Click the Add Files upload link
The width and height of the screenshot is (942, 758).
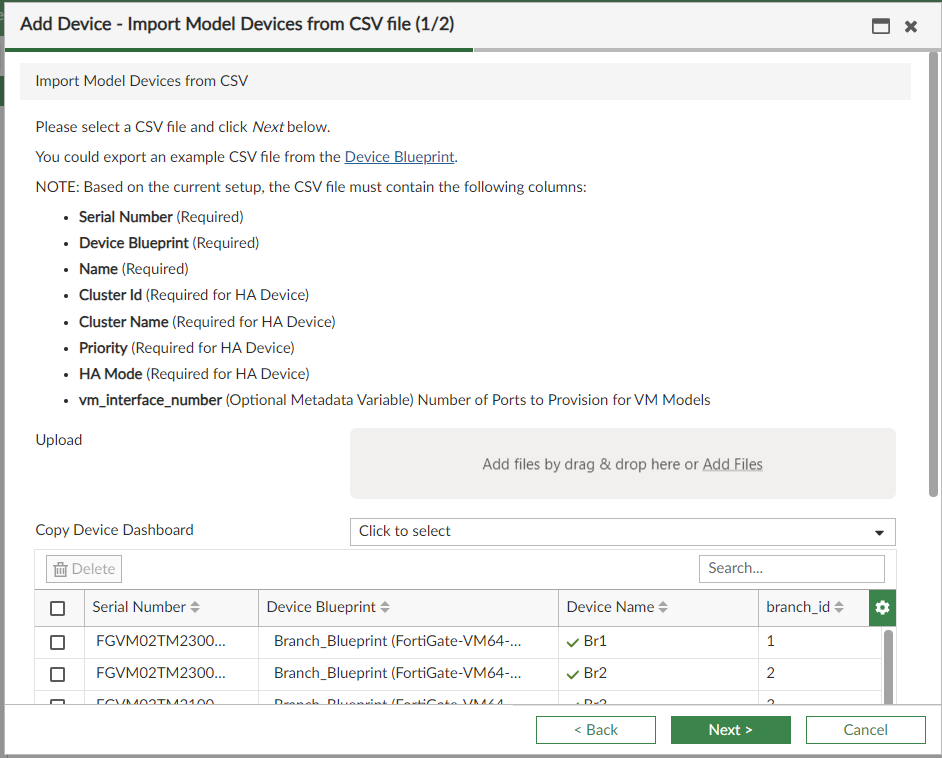[x=732, y=464]
